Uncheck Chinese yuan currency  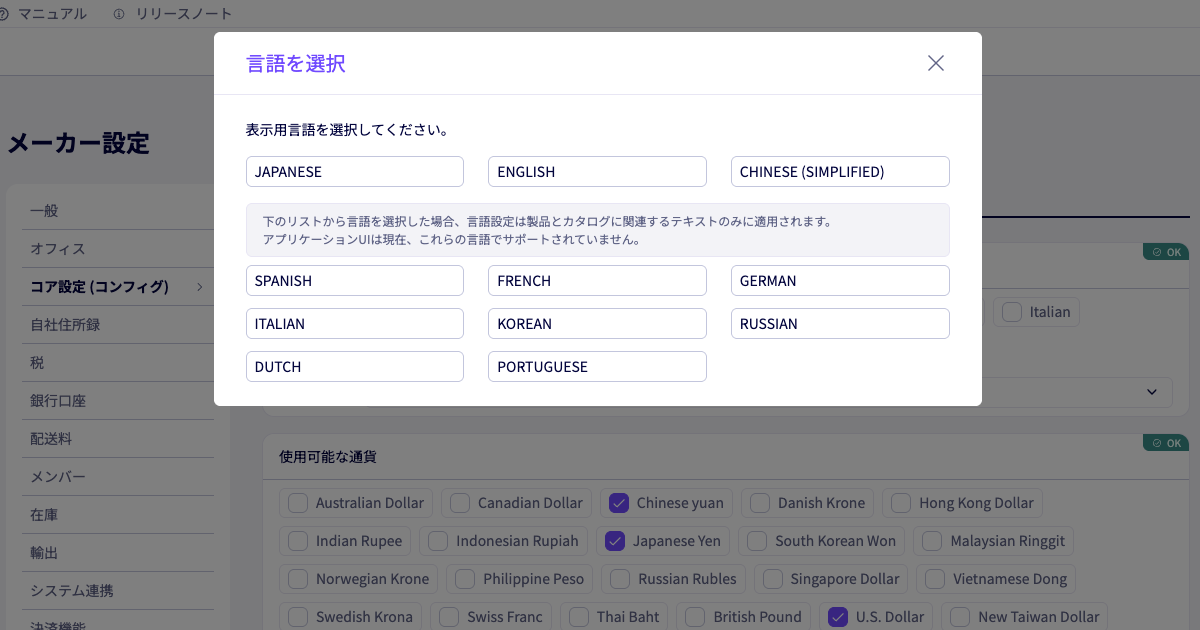[x=619, y=503]
